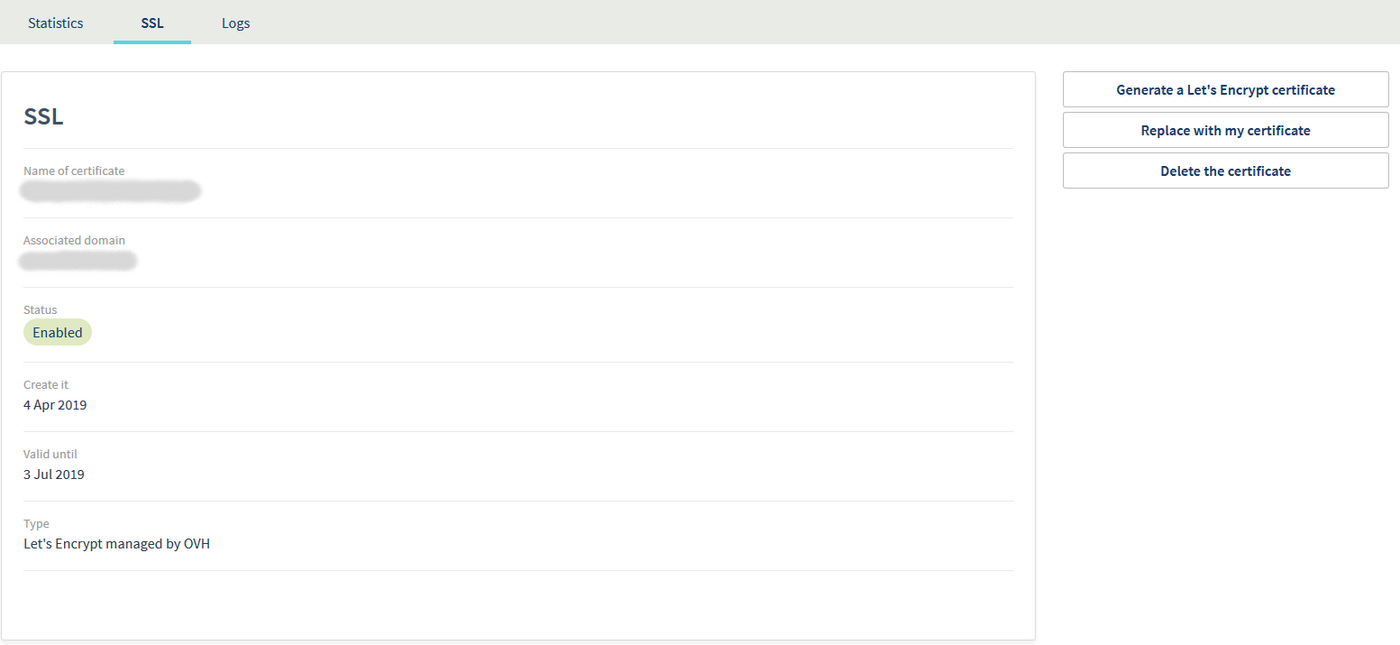Click the Name of certificate label
The height and width of the screenshot is (645, 1400).
(74, 170)
